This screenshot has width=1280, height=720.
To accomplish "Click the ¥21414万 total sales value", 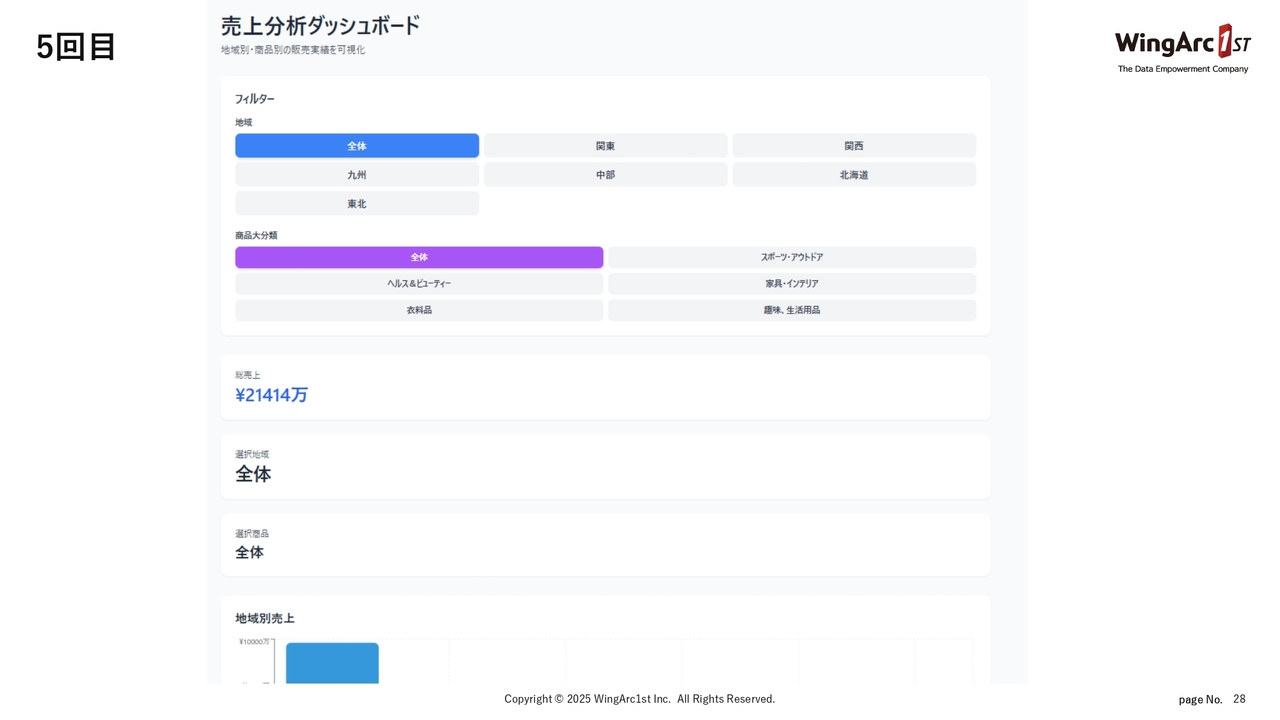I will tap(271, 395).
